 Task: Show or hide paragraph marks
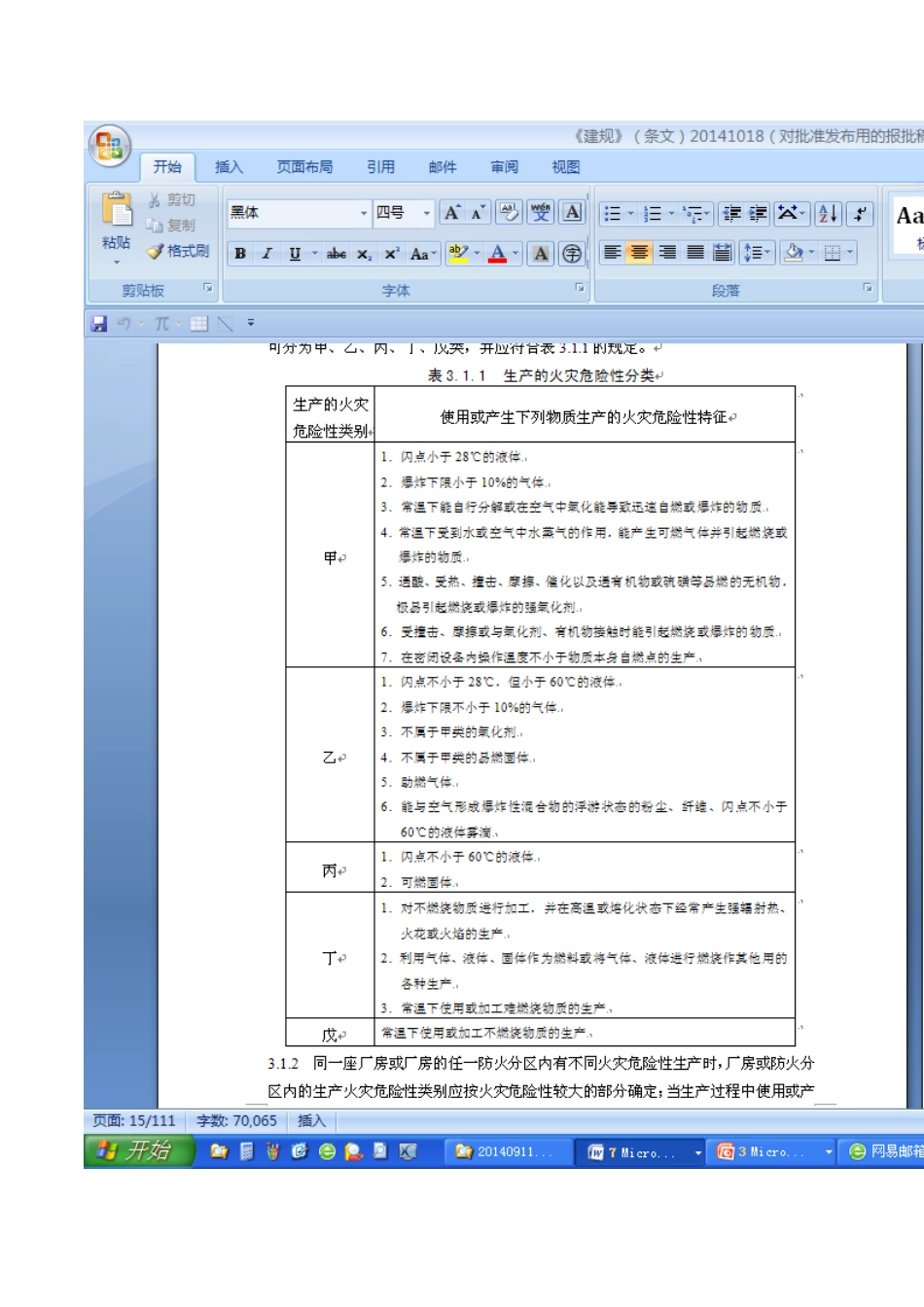tap(860, 214)
